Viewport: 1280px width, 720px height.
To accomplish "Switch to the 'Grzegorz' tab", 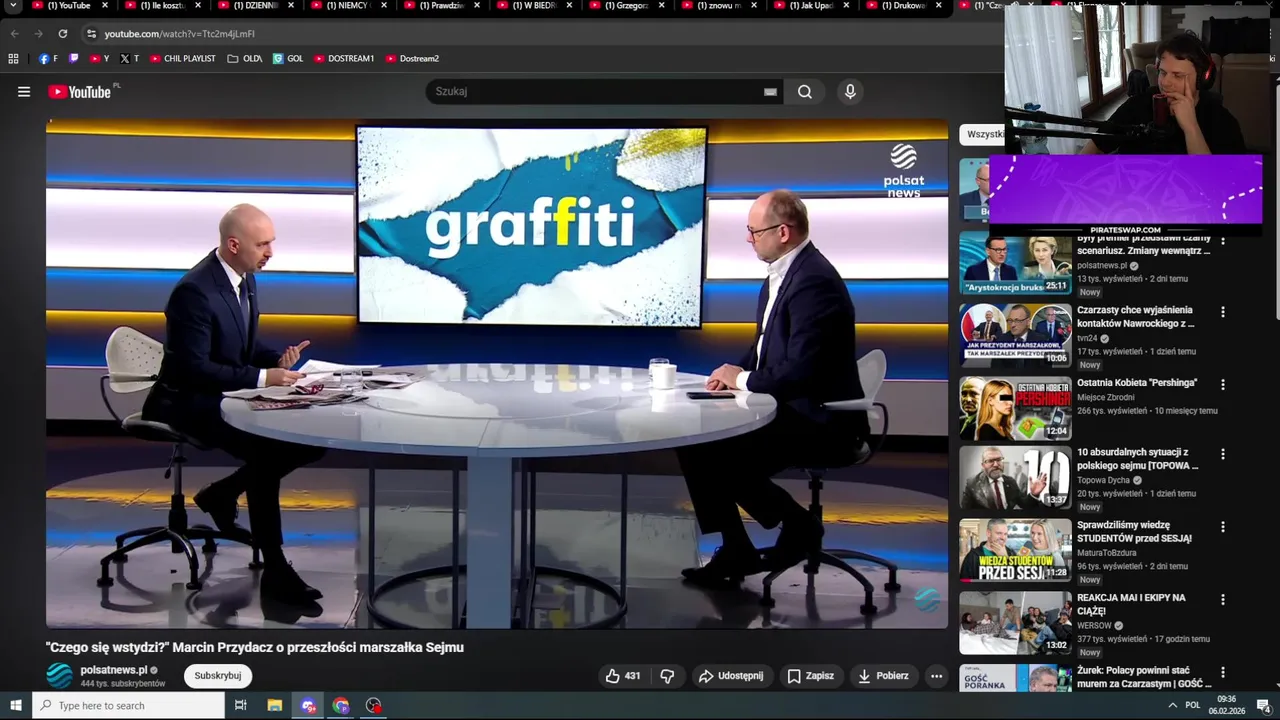I will 625,6.
